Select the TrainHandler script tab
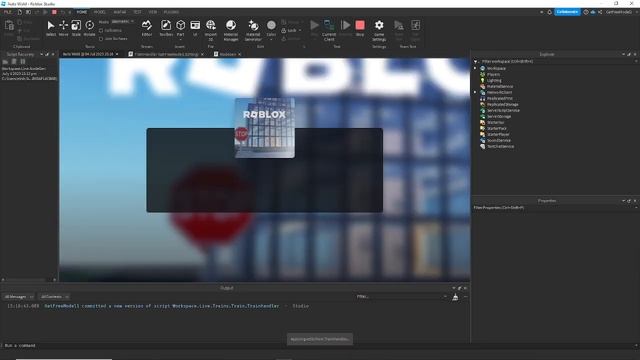The height and width of the screenshot is (360, 640). [166, 54]
